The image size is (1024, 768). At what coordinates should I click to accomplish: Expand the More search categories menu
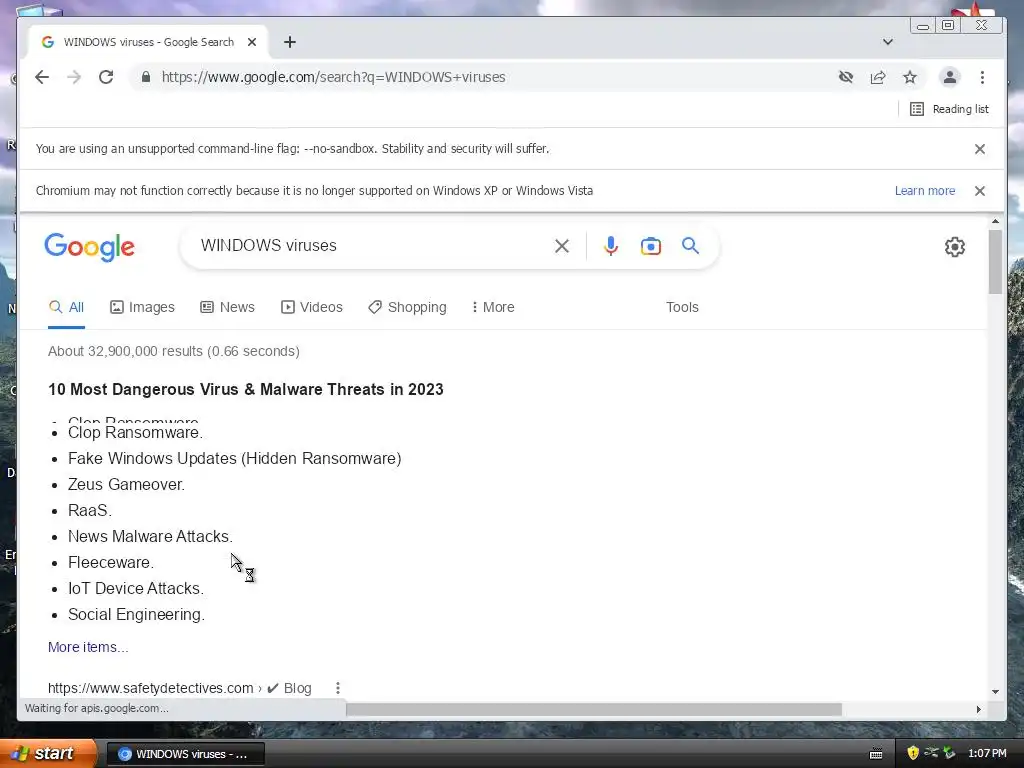click(x=493, y=307)
